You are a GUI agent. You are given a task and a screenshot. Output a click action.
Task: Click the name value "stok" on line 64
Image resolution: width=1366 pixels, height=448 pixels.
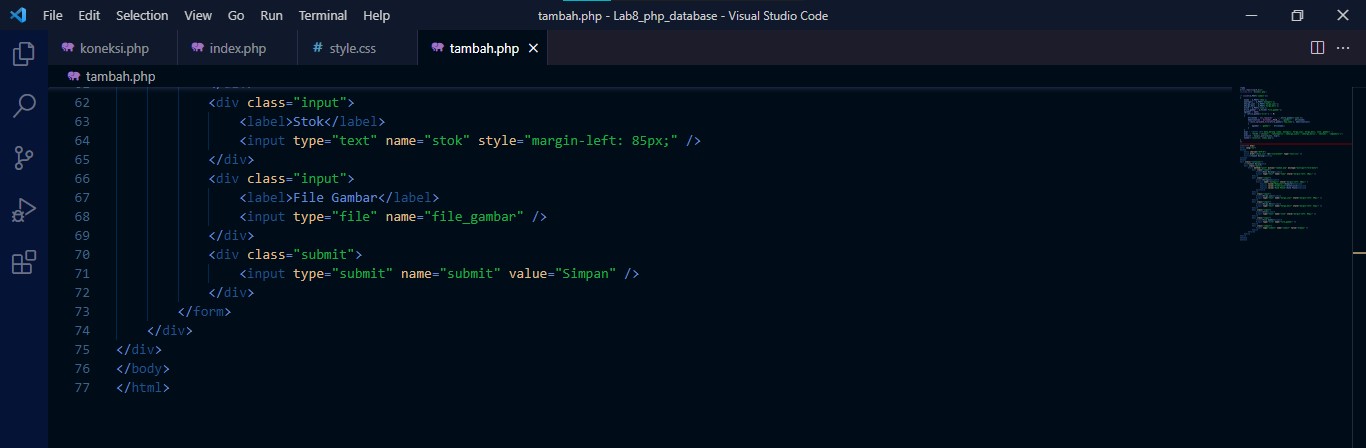(447, 140)
